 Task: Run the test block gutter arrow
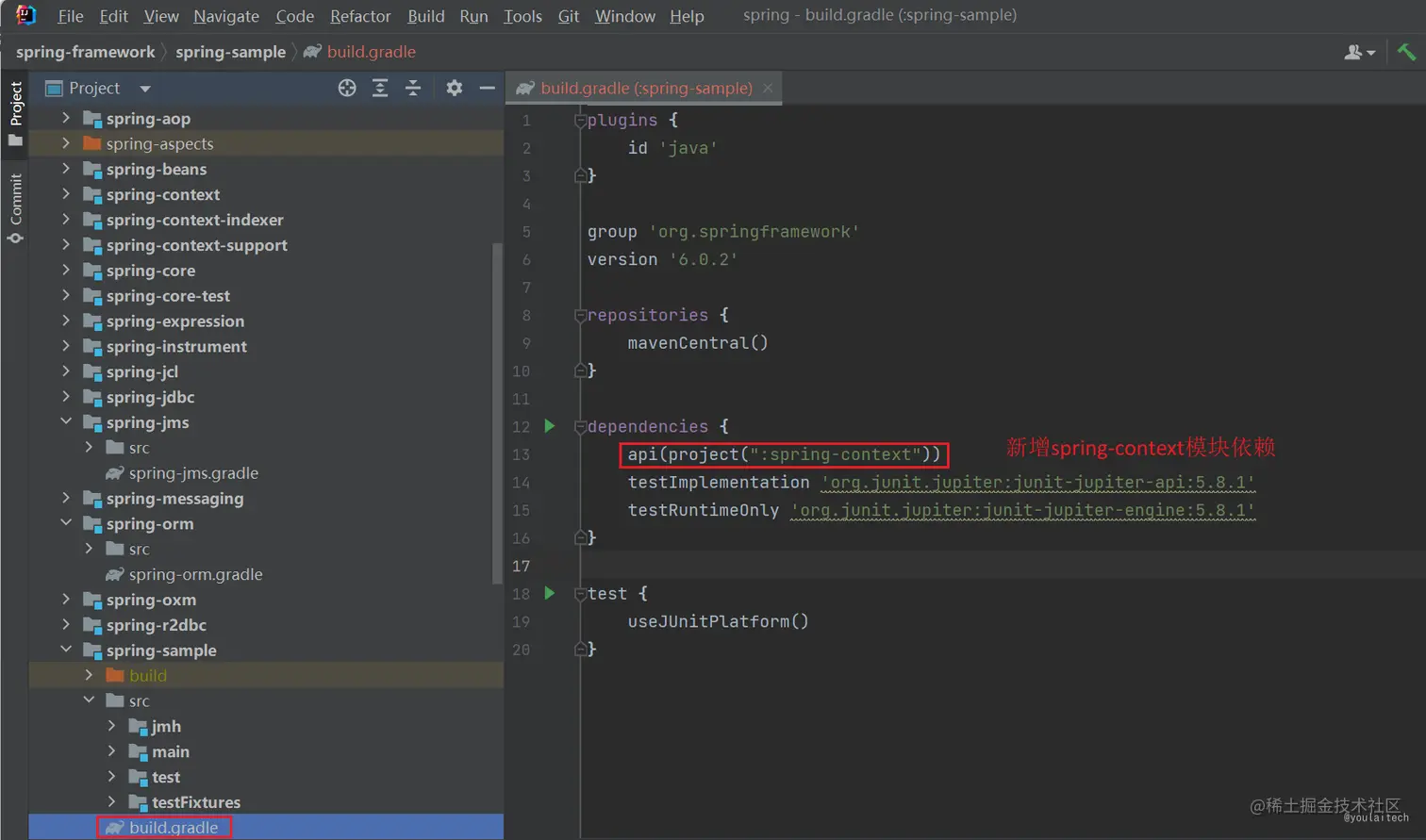pos(550,593)
